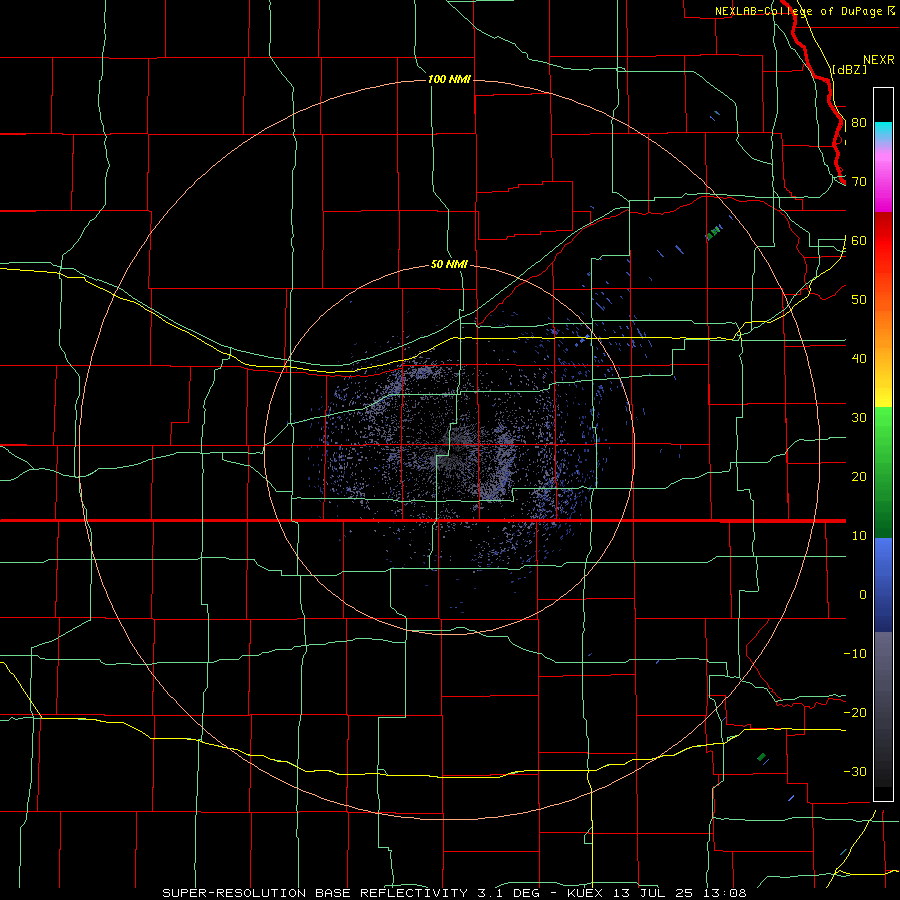The image size is (900, 900).
Task: Click the 50 value on the dBZ scale
Action: 859,300
